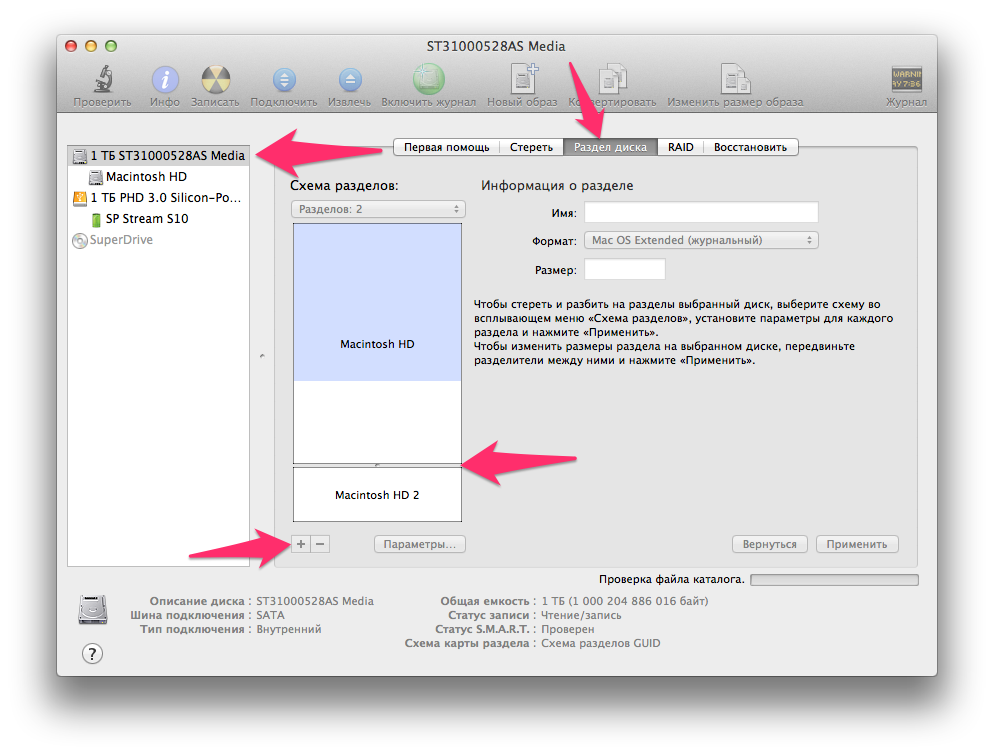994x755 pixels.
Task: Click the Записать burn icon
Action: click(216, 80)
